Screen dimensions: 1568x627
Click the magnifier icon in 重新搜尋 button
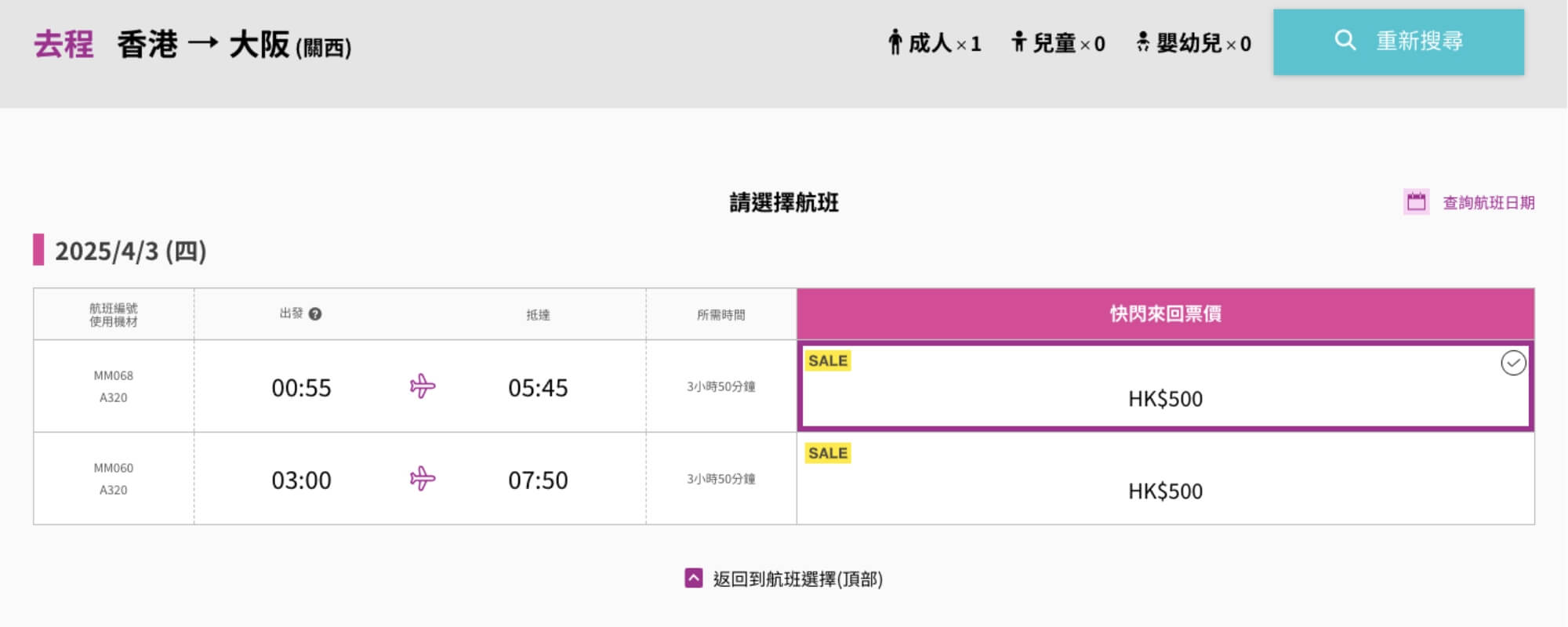tap(1345, 40)
